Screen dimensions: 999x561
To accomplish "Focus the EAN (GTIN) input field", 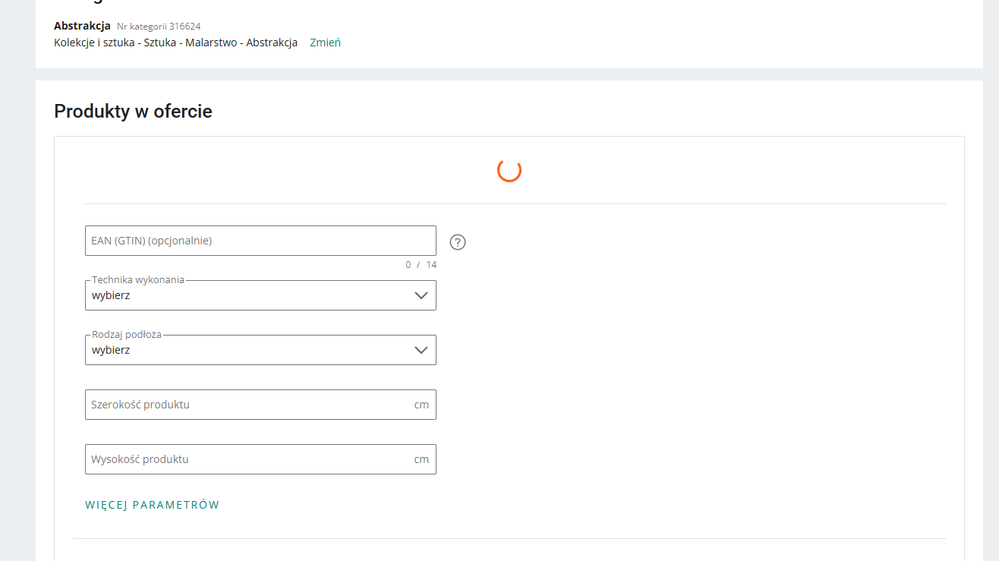I will [260, 241].
